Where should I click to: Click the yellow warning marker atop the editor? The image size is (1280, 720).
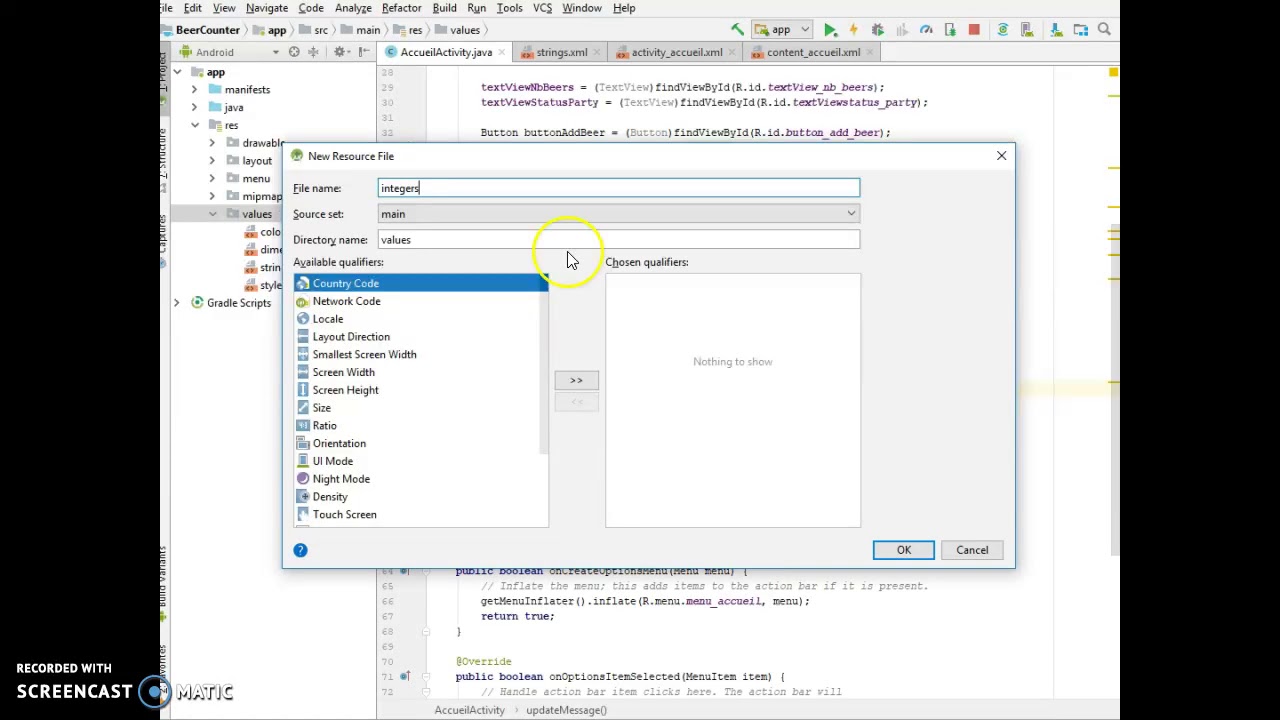pos(1113,72)
